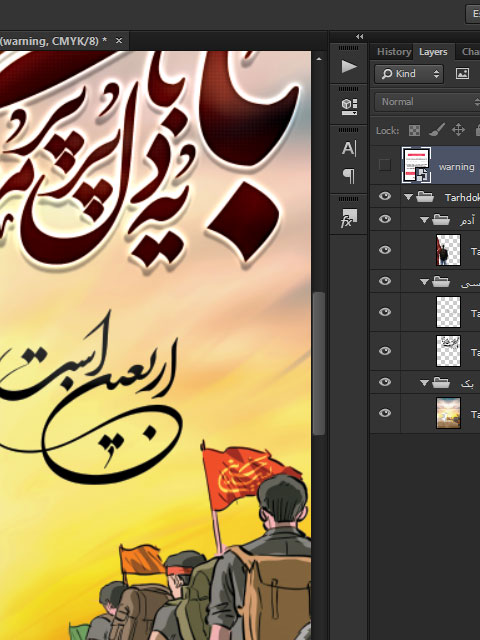Screen dimensions: 480x640
Task: Select the Layers tab
Action: pyautogui.click(x=433, y=52)
